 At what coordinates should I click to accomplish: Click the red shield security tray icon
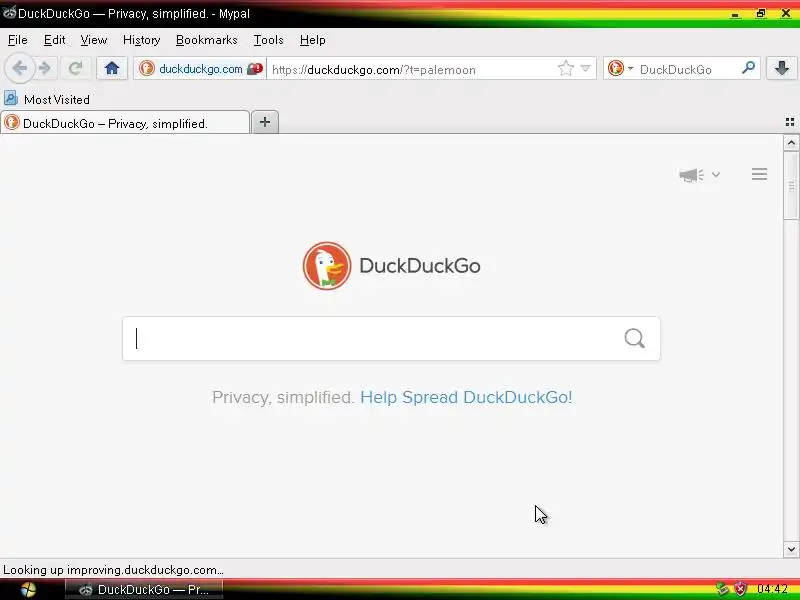pyautogui.click(x=740, y=589)
